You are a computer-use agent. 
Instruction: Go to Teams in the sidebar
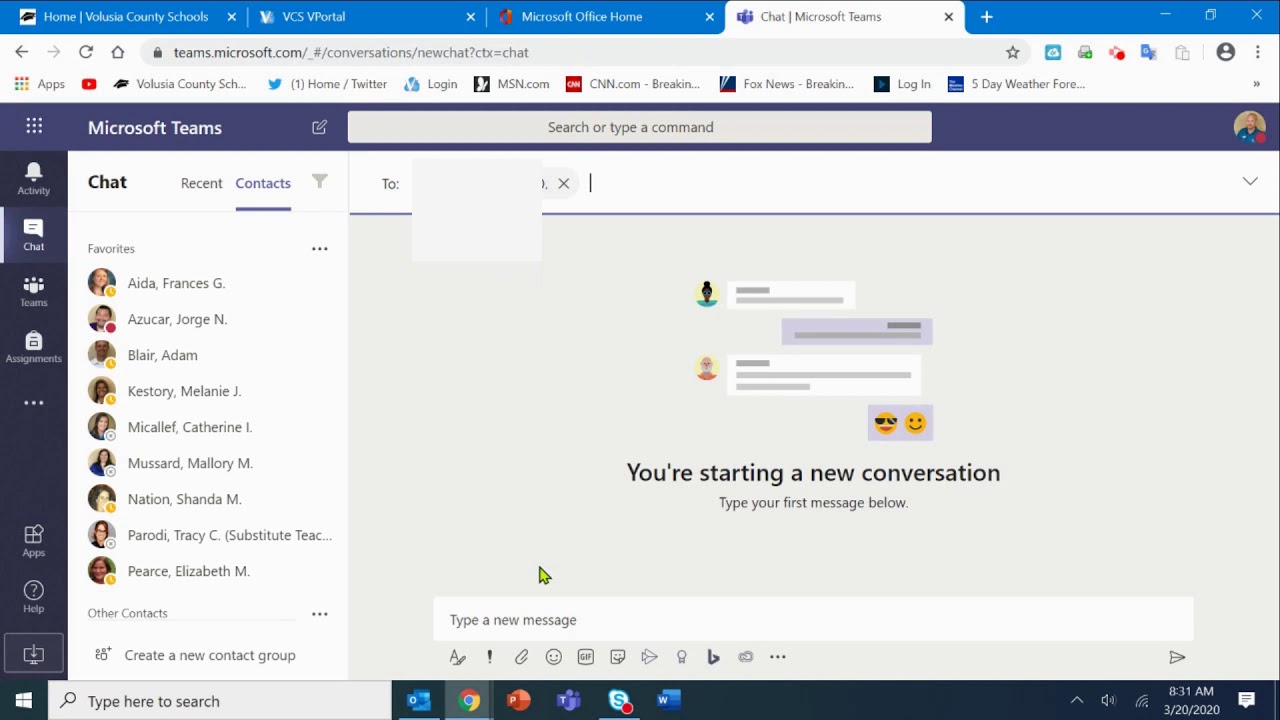coord(33,291)
